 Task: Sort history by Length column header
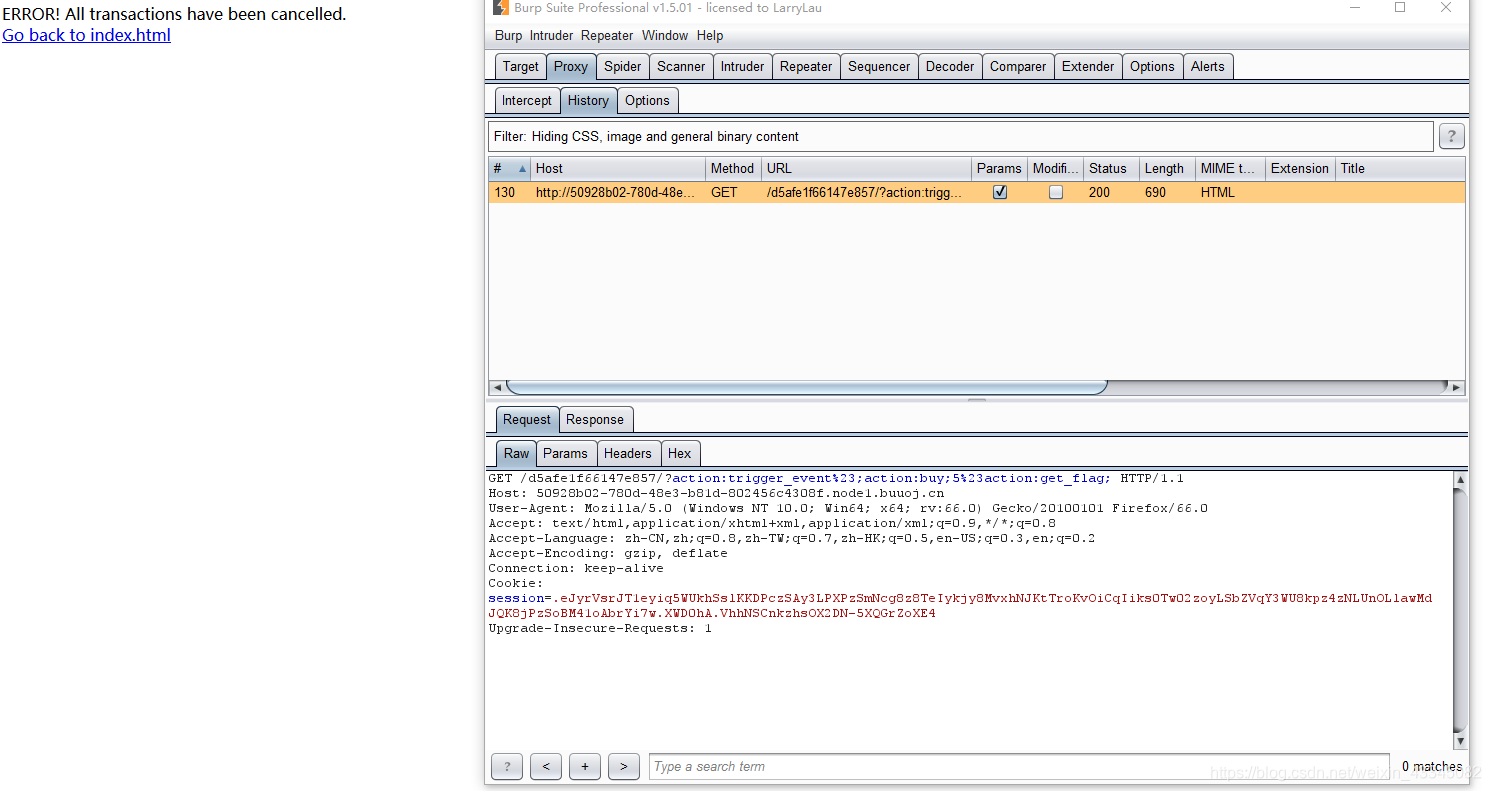tap(1168, 169)
